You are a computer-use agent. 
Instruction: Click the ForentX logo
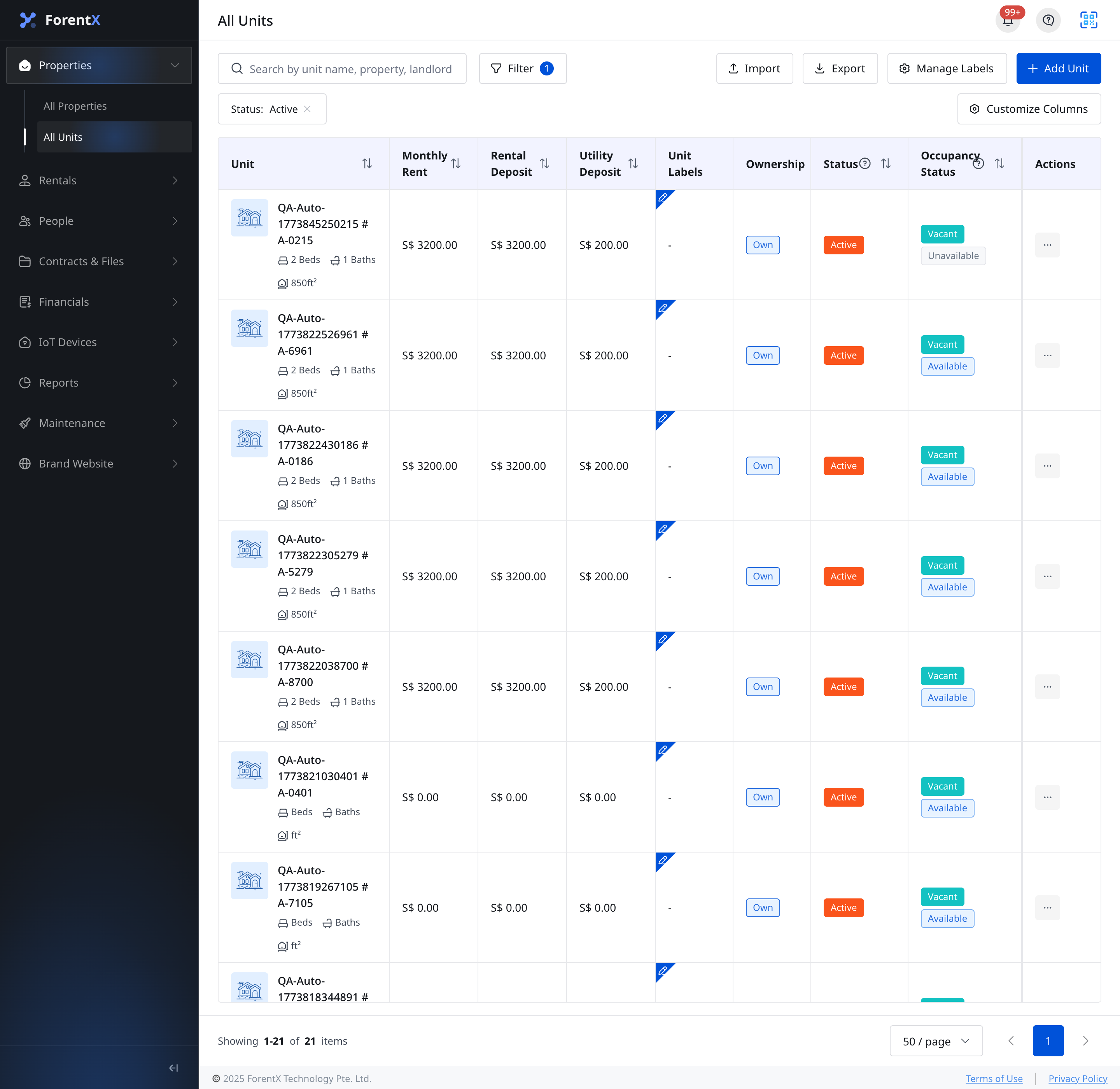(x=60, y=20)
